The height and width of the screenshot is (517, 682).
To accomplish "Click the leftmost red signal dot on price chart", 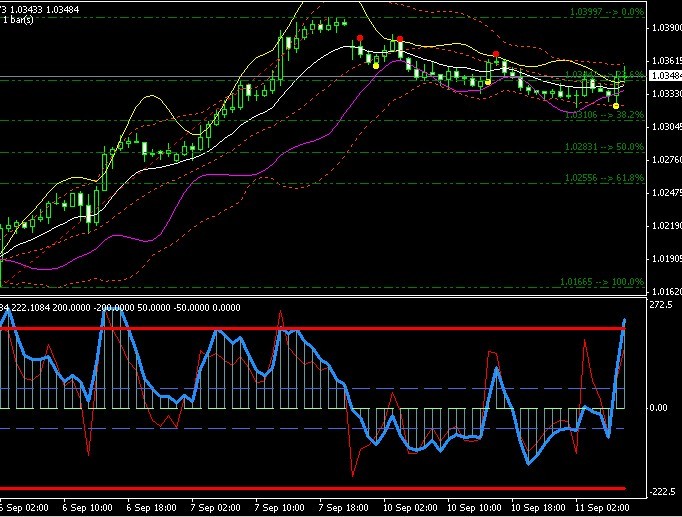I will point(360,38).
